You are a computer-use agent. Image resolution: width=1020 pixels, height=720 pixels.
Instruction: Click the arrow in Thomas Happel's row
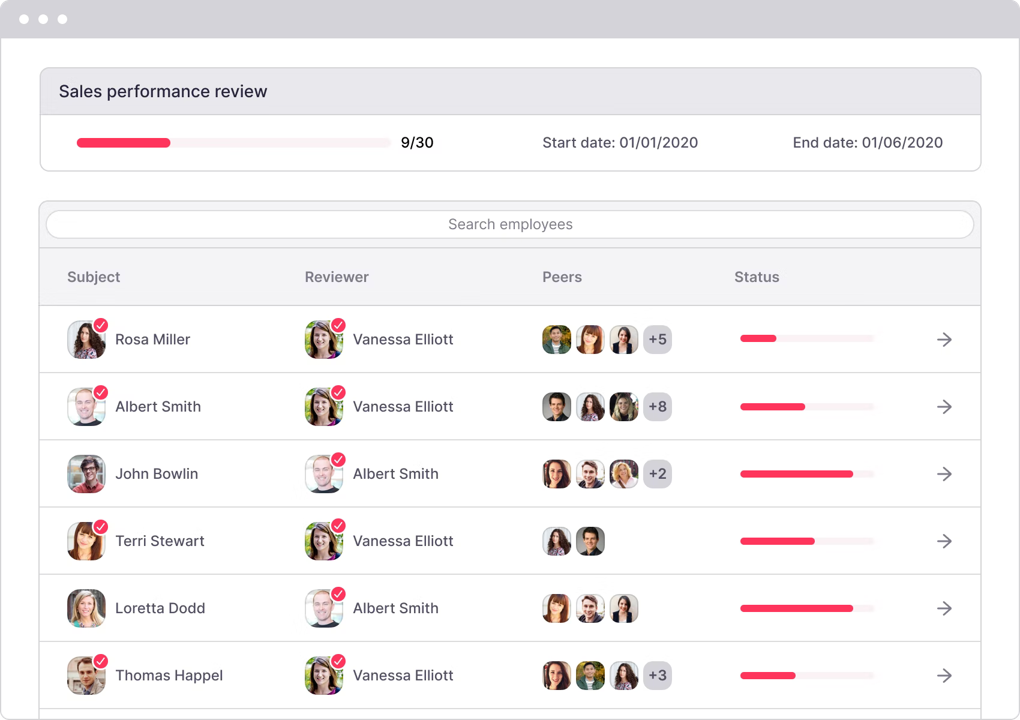click(943, 675)
